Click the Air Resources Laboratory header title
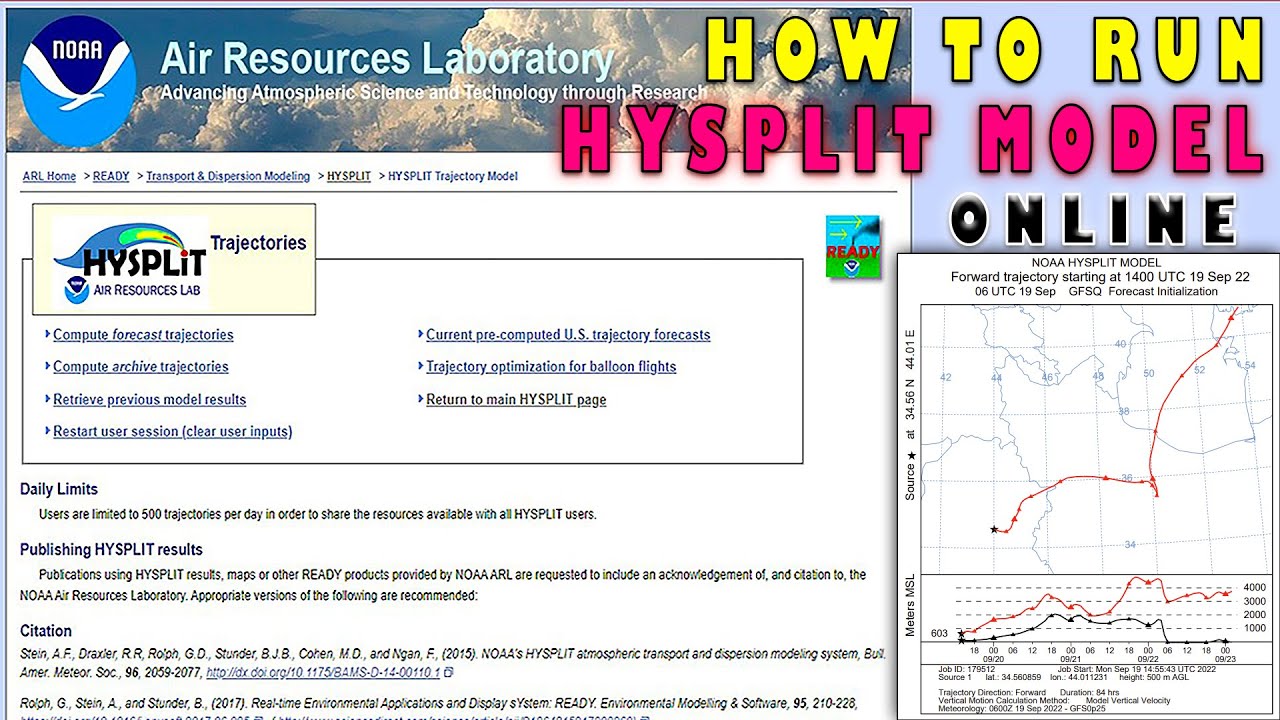Image resolution: width=1280 pixels, height=720 pixels. click(x=387, y=59)
